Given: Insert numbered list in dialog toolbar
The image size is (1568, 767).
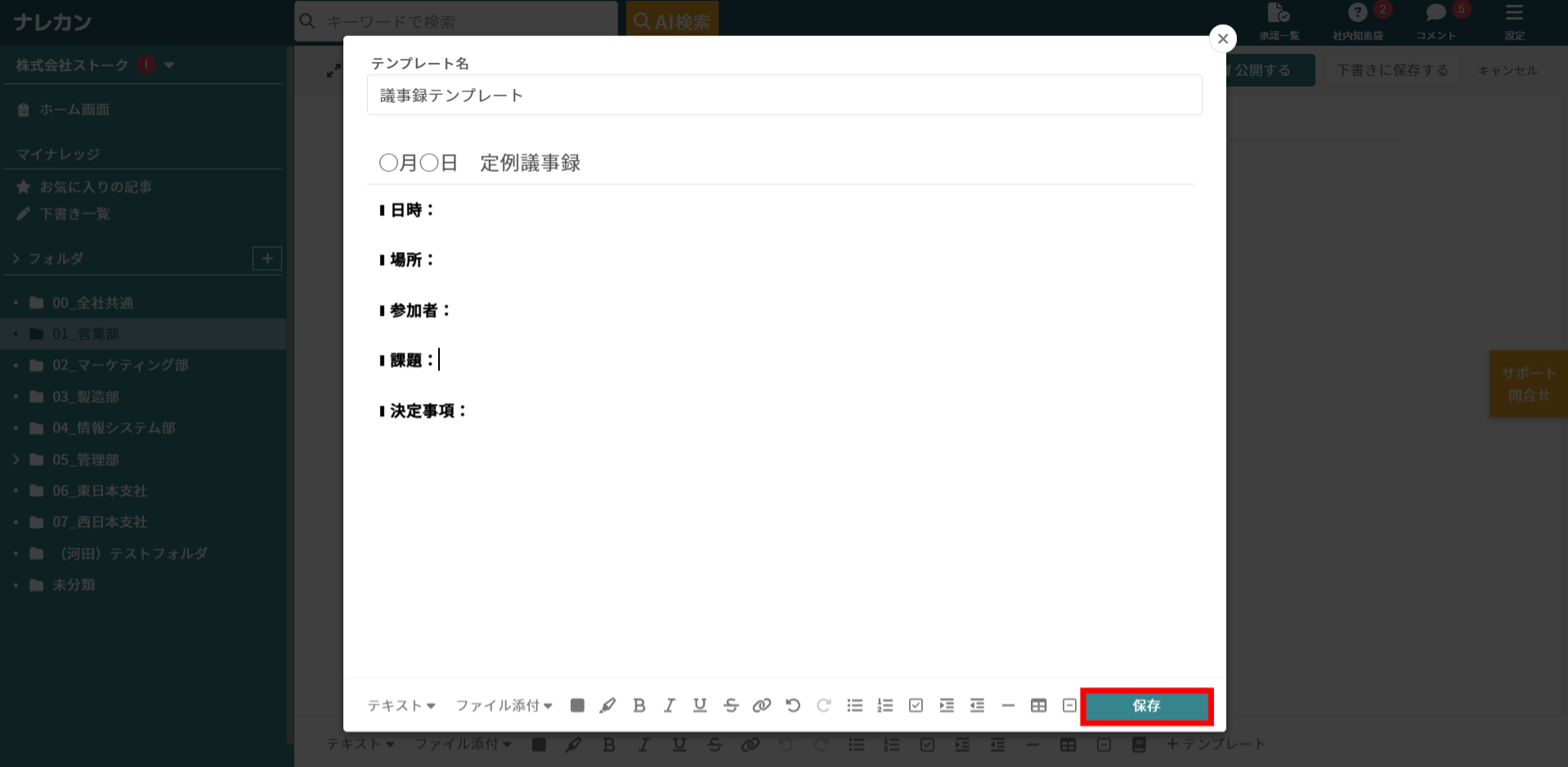Looking at the screenshot, I should pyautogui.click(x=885, y=705).
